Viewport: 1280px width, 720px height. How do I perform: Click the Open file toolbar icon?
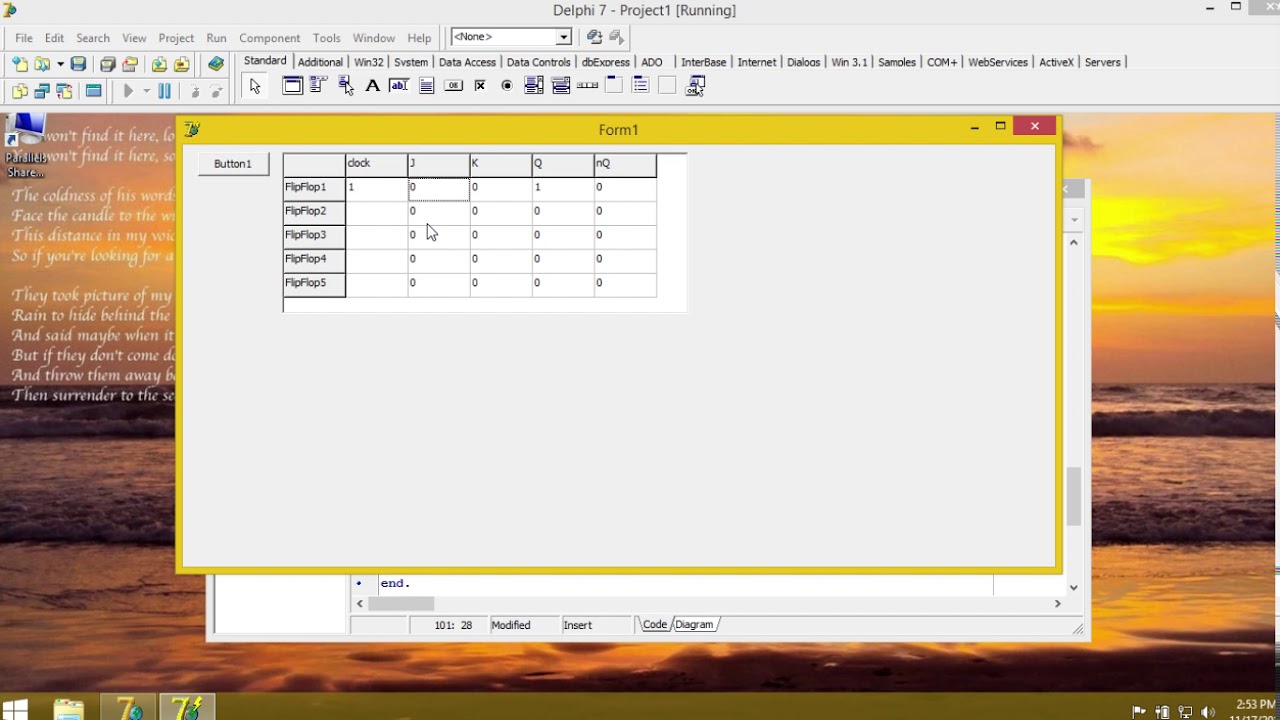42,64
